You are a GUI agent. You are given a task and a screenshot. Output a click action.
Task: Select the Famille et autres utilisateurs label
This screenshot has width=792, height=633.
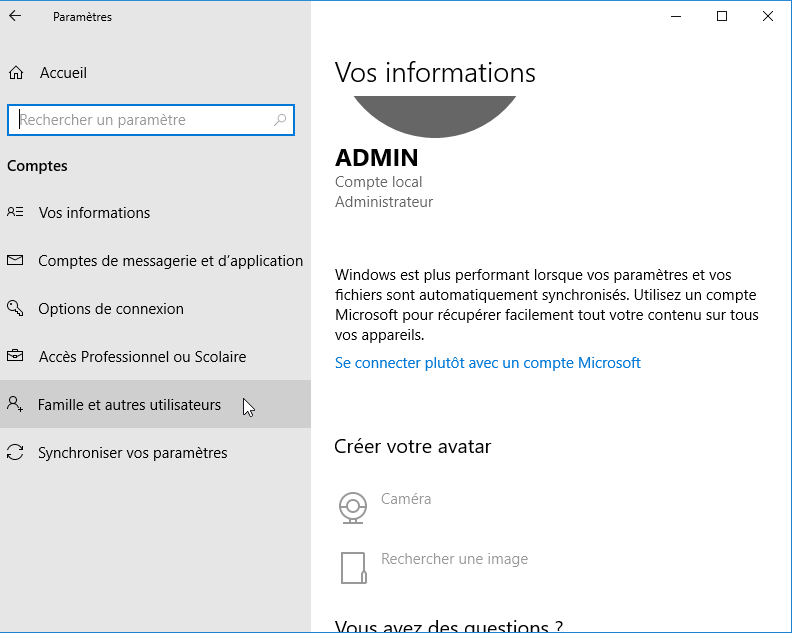pos(129,405)
